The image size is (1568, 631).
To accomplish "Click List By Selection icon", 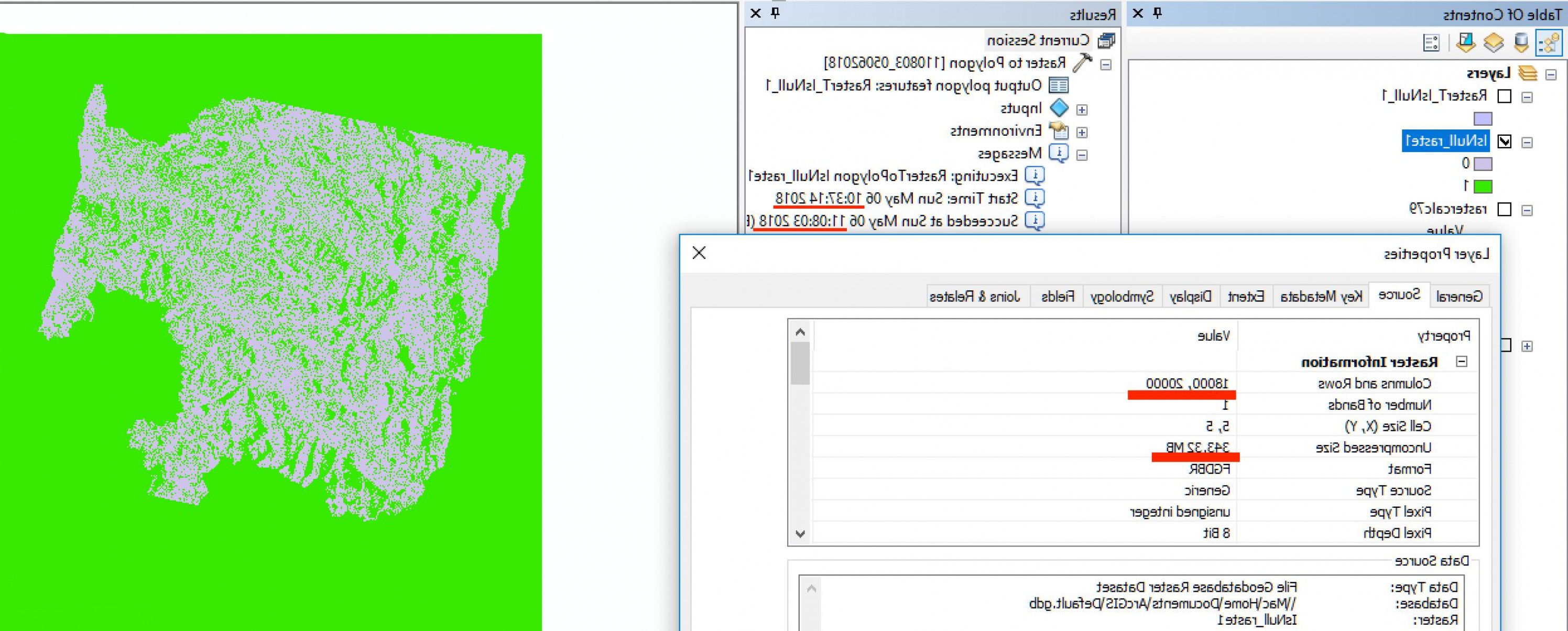I will click(x=1465, y=42).
